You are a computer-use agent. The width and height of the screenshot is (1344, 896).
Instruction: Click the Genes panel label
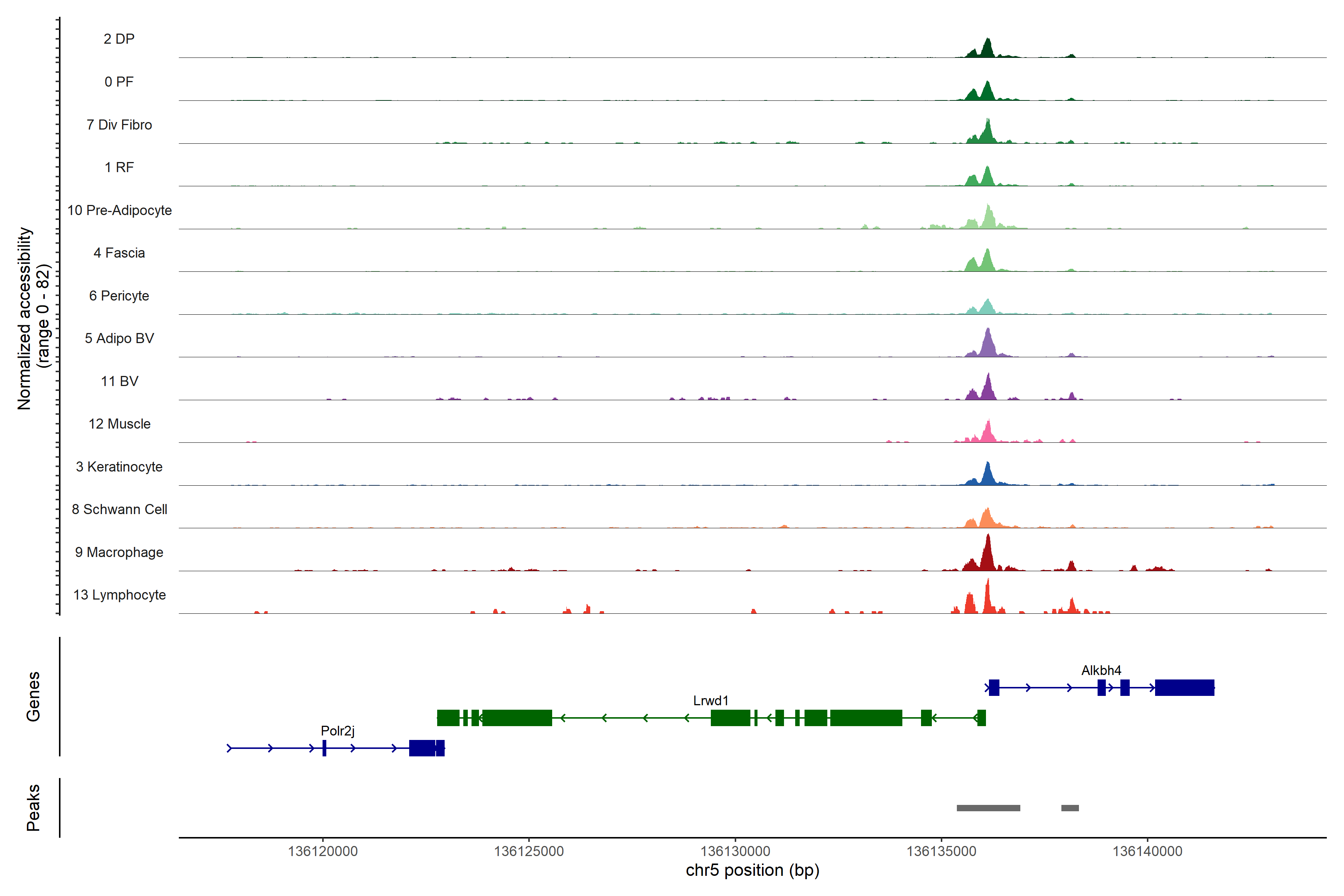pos(33,696)
